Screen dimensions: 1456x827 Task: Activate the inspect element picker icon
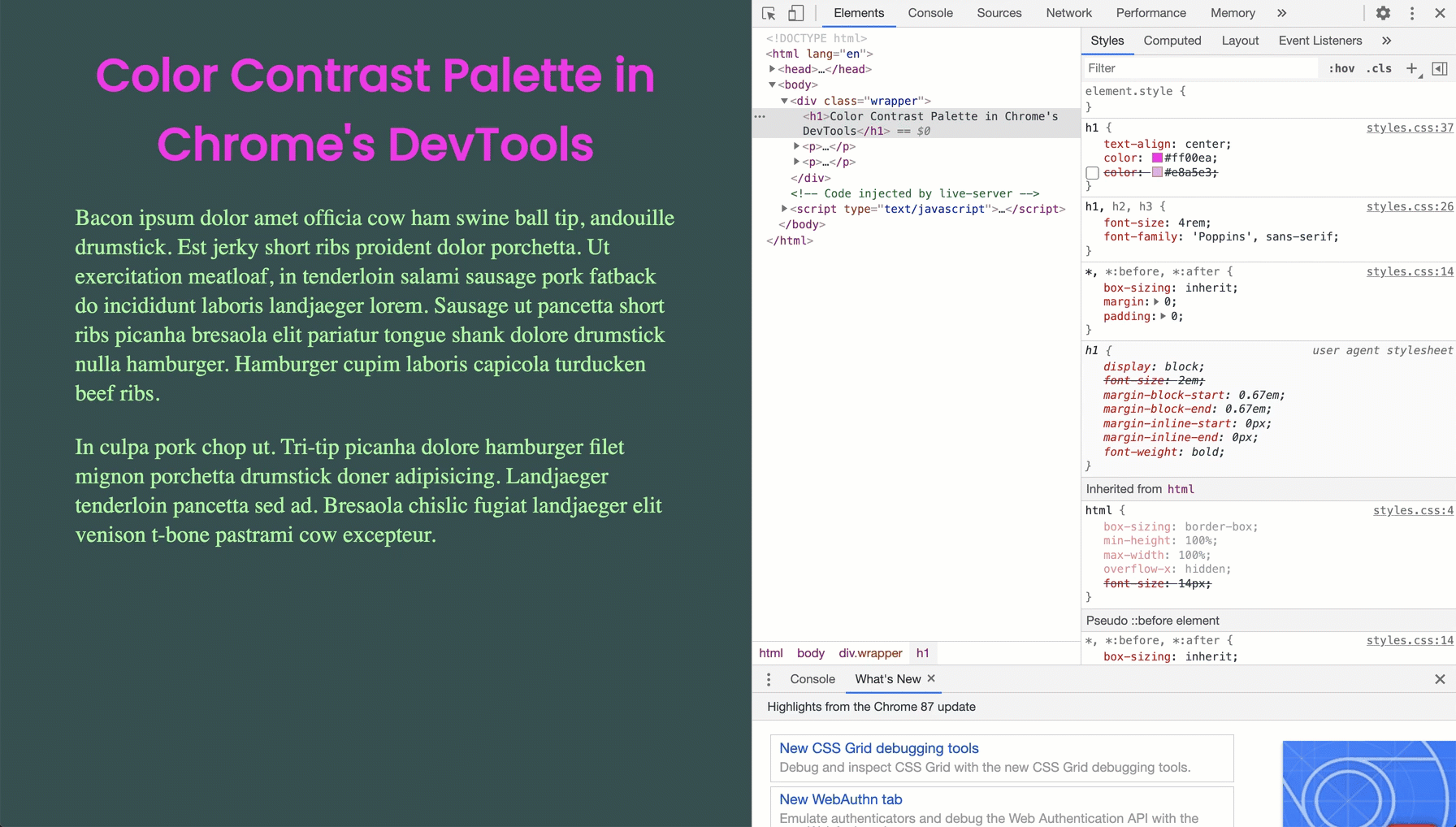click(769, 13)
